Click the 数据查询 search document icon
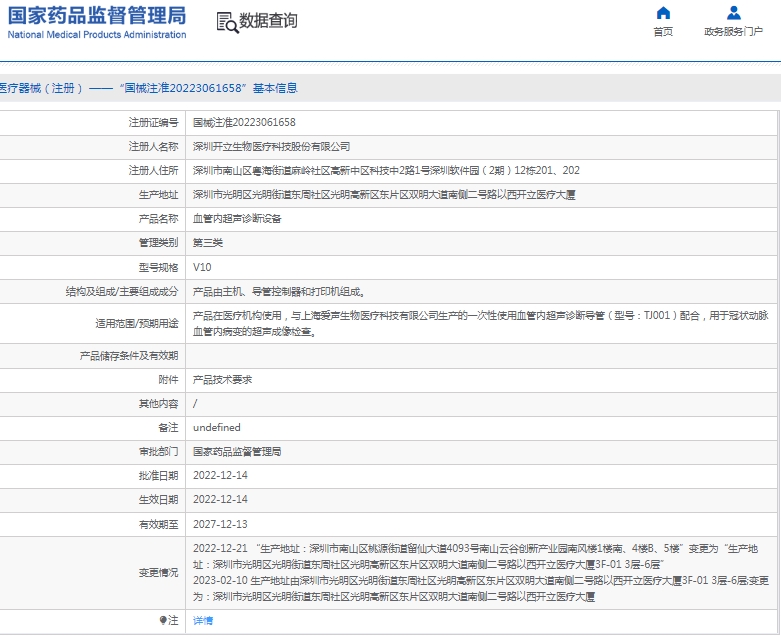Viewport: 781px width, 643px height. pos(227,23)
